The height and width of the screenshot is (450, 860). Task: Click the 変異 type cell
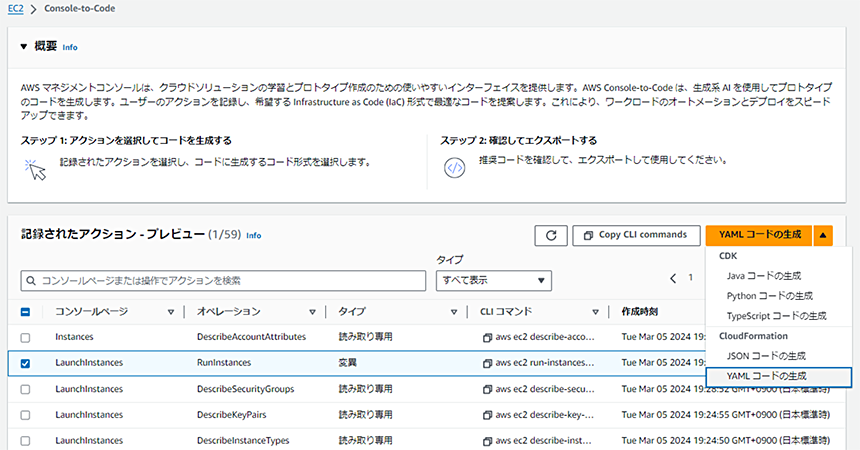click(347, 363)
